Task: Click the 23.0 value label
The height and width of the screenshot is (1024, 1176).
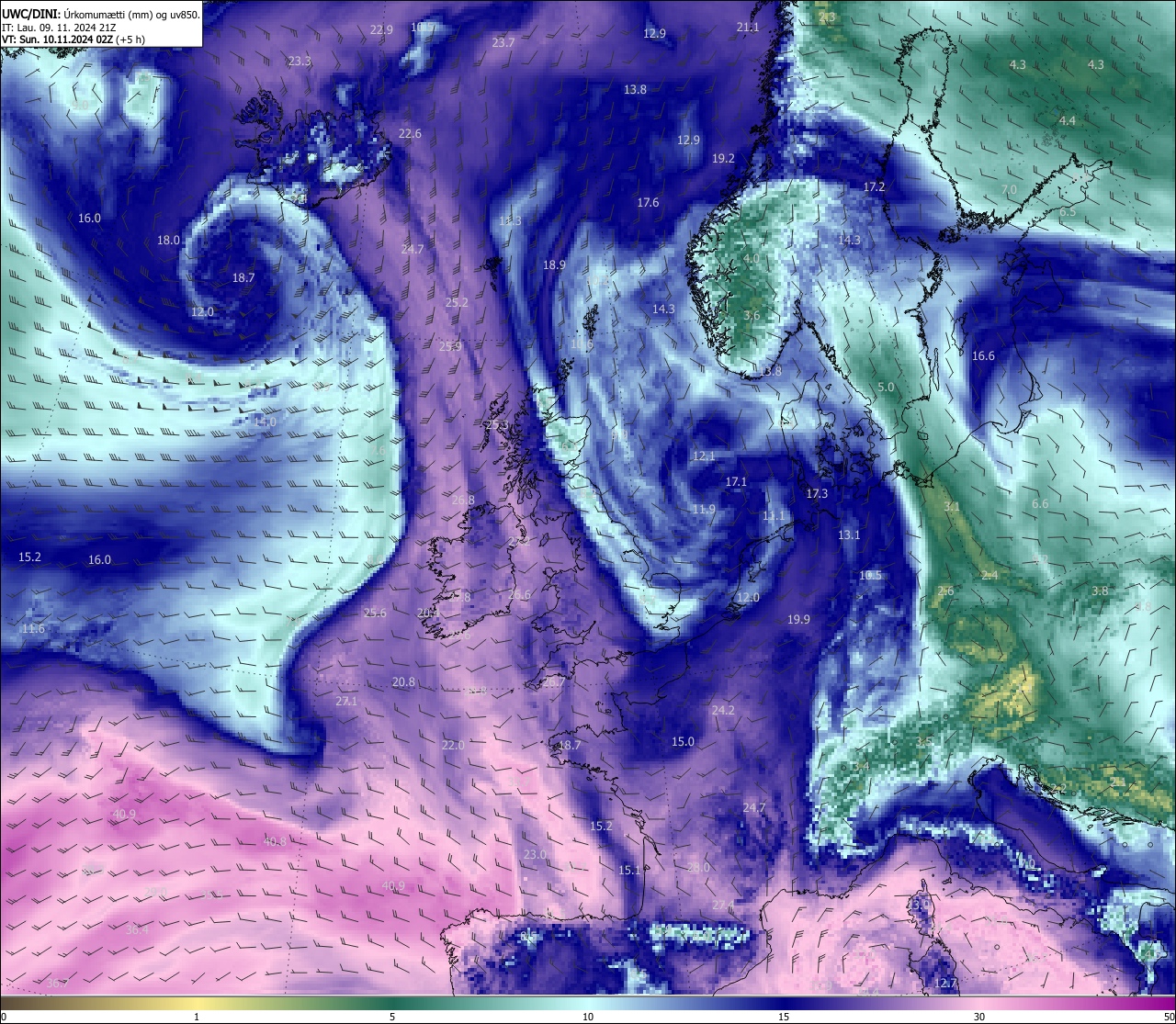Action: pyautogui.click(x=535, y=855)
